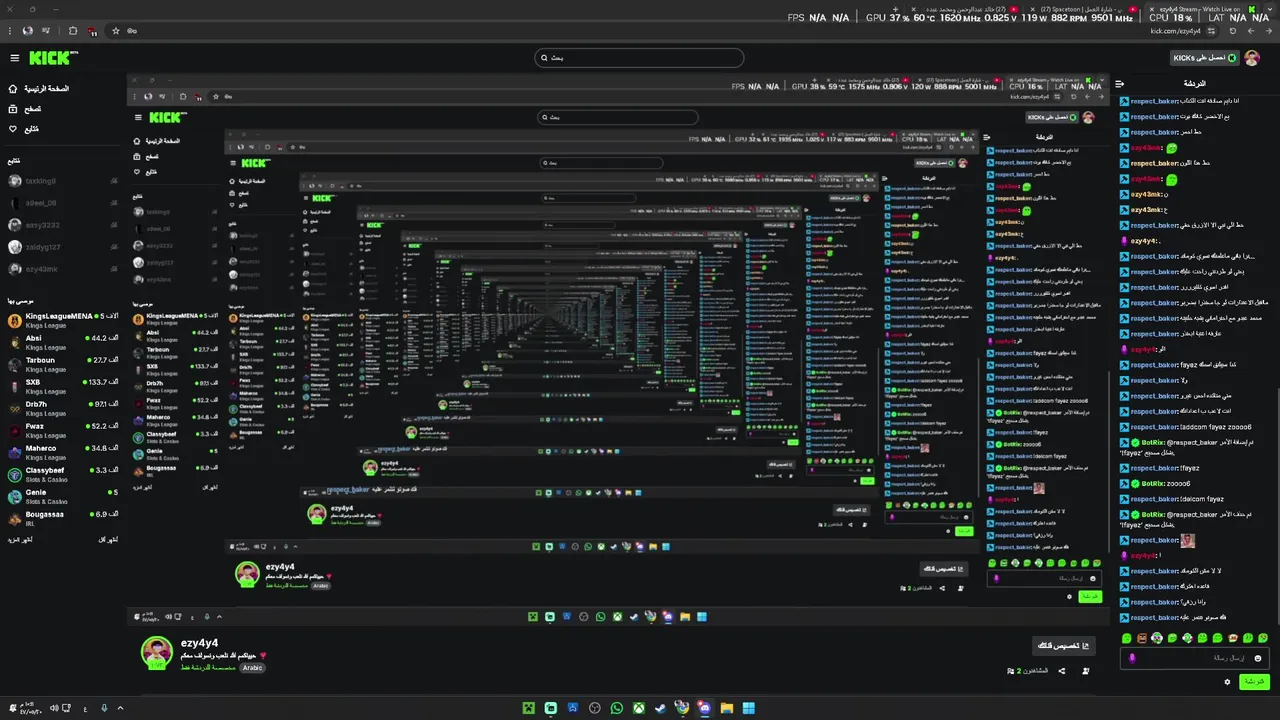This screenshot has height=720, width=1280.
Task: Open Steam from the taskbar
Action: pyautogui.click(x=660, y=708)
